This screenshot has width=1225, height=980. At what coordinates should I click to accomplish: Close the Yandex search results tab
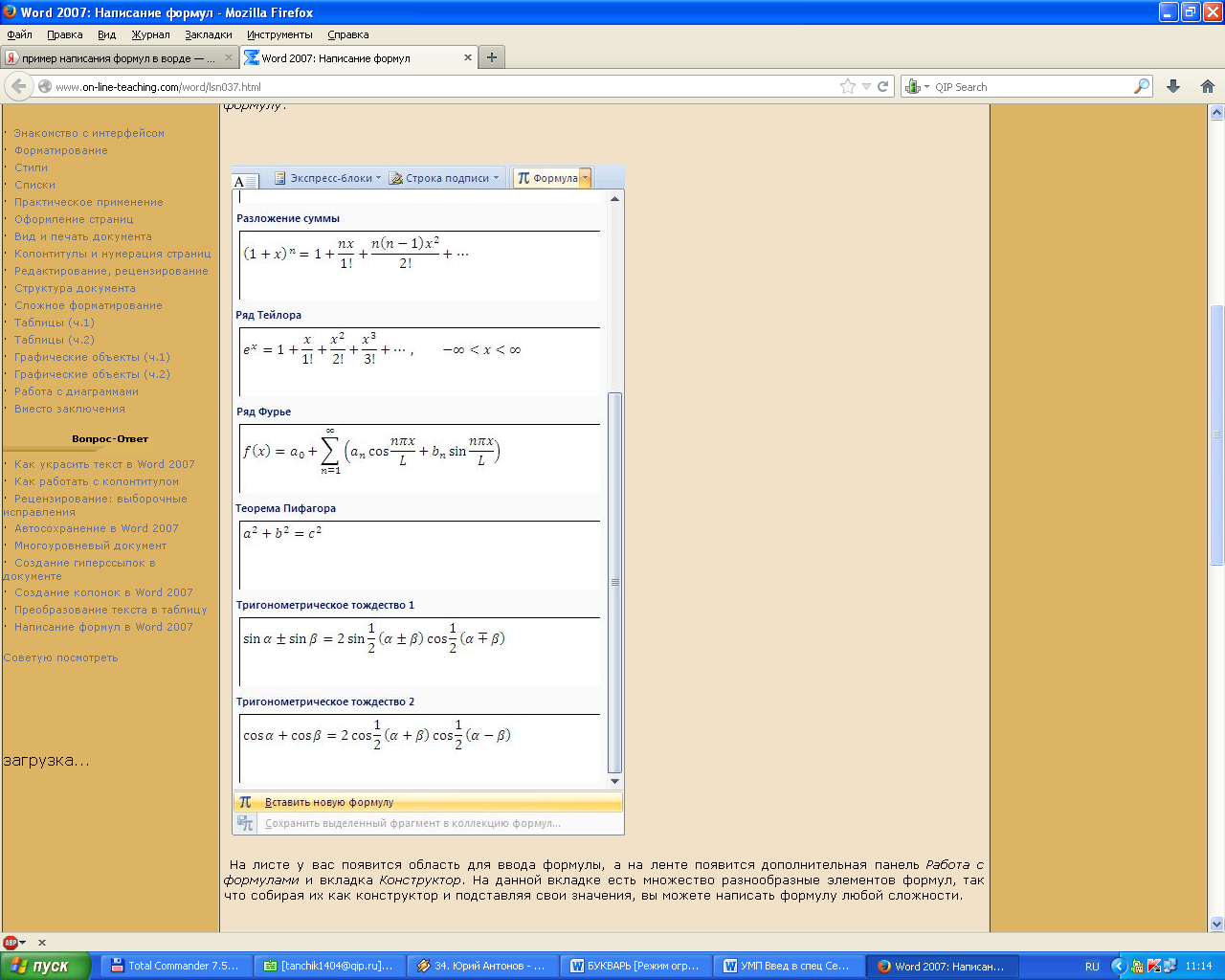[x=229, y=57]
